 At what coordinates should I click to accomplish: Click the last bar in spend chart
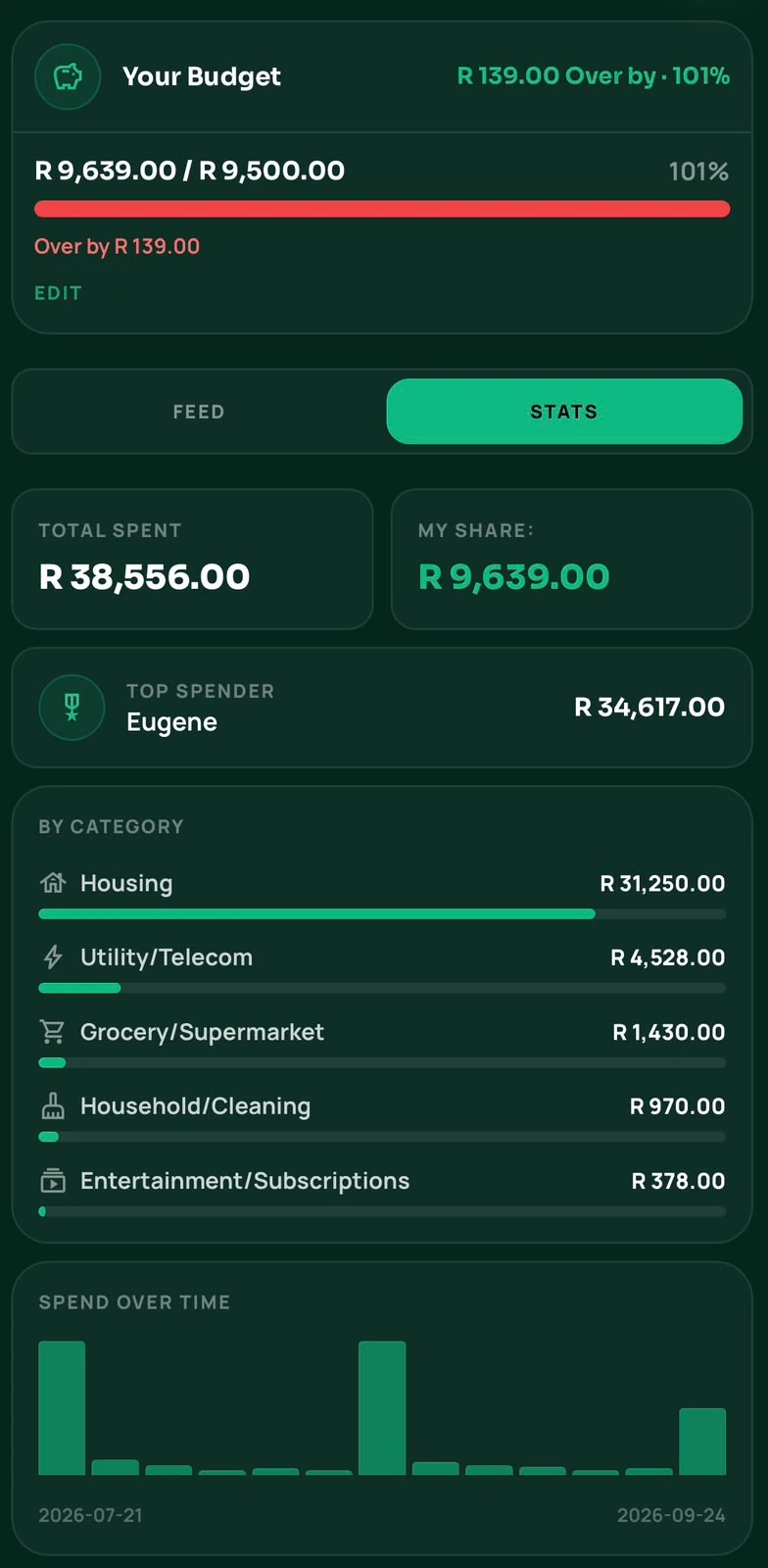702,1442
